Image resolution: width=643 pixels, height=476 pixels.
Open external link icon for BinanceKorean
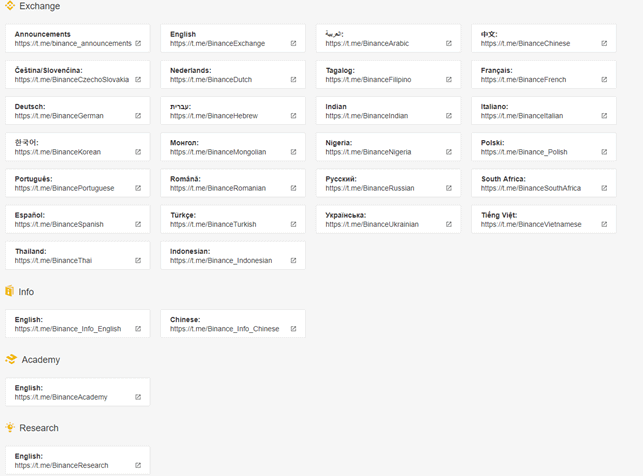(138, 152)
